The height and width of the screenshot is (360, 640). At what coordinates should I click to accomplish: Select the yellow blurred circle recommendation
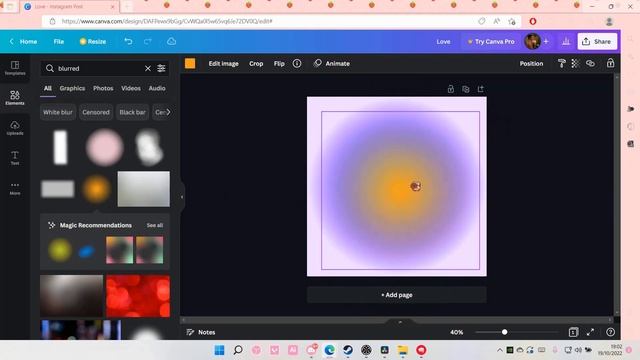[60, 250]
